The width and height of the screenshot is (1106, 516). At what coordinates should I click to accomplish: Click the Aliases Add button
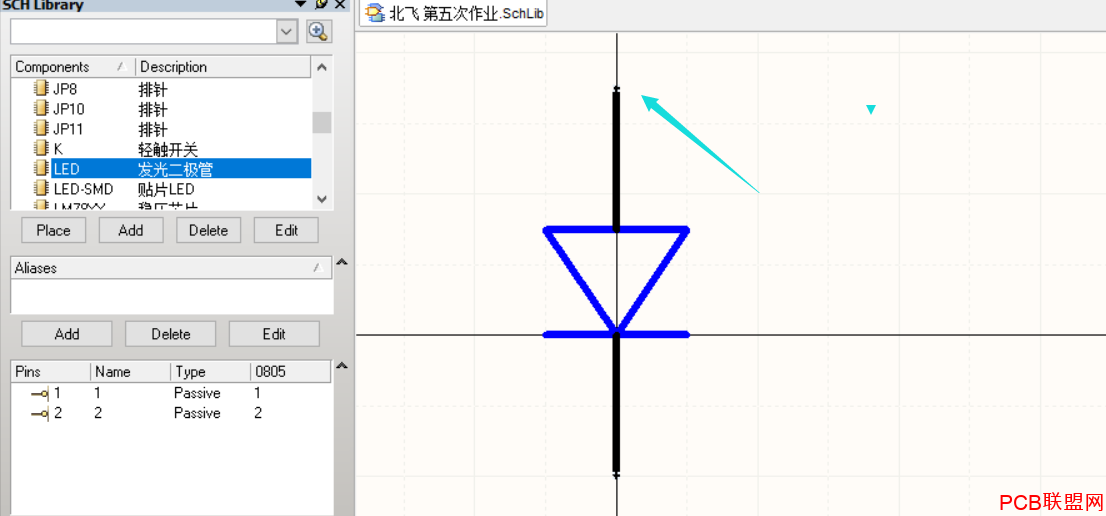click(67, 334)
